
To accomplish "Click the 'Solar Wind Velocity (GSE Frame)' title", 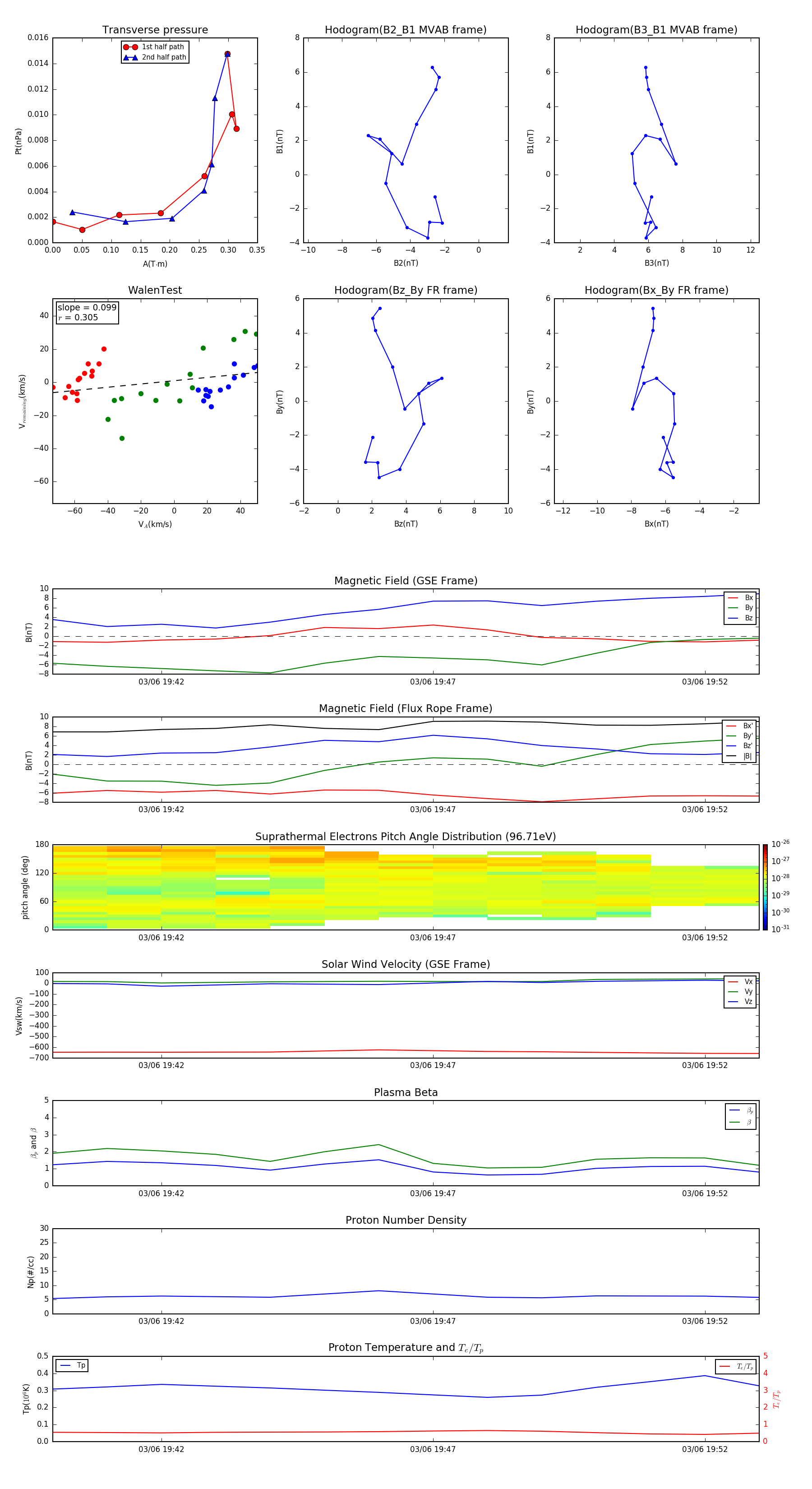I will (406, 965).
